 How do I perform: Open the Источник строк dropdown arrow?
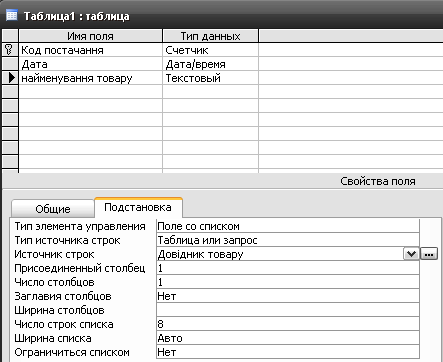pyautogui.click(x=411, y=254)
